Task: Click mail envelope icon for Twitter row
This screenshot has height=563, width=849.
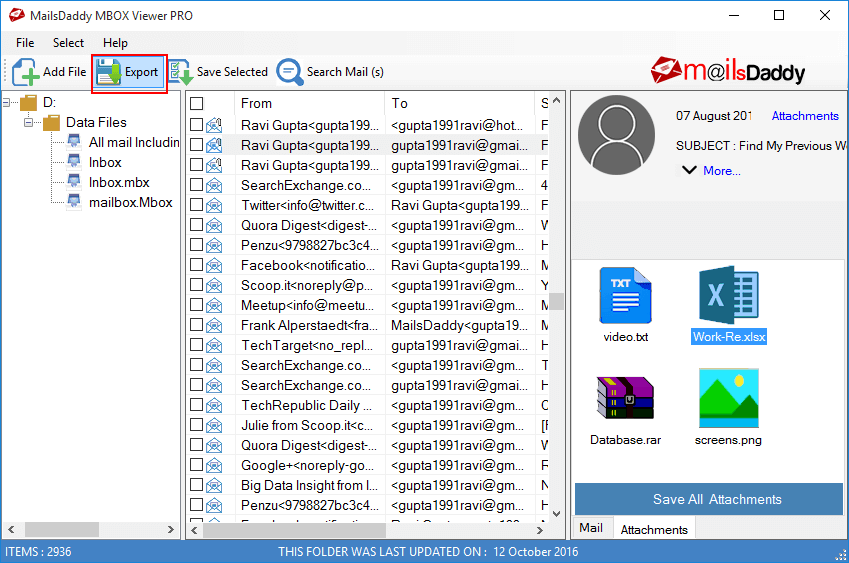Action: pyautogui.click(x=214, y=206)
